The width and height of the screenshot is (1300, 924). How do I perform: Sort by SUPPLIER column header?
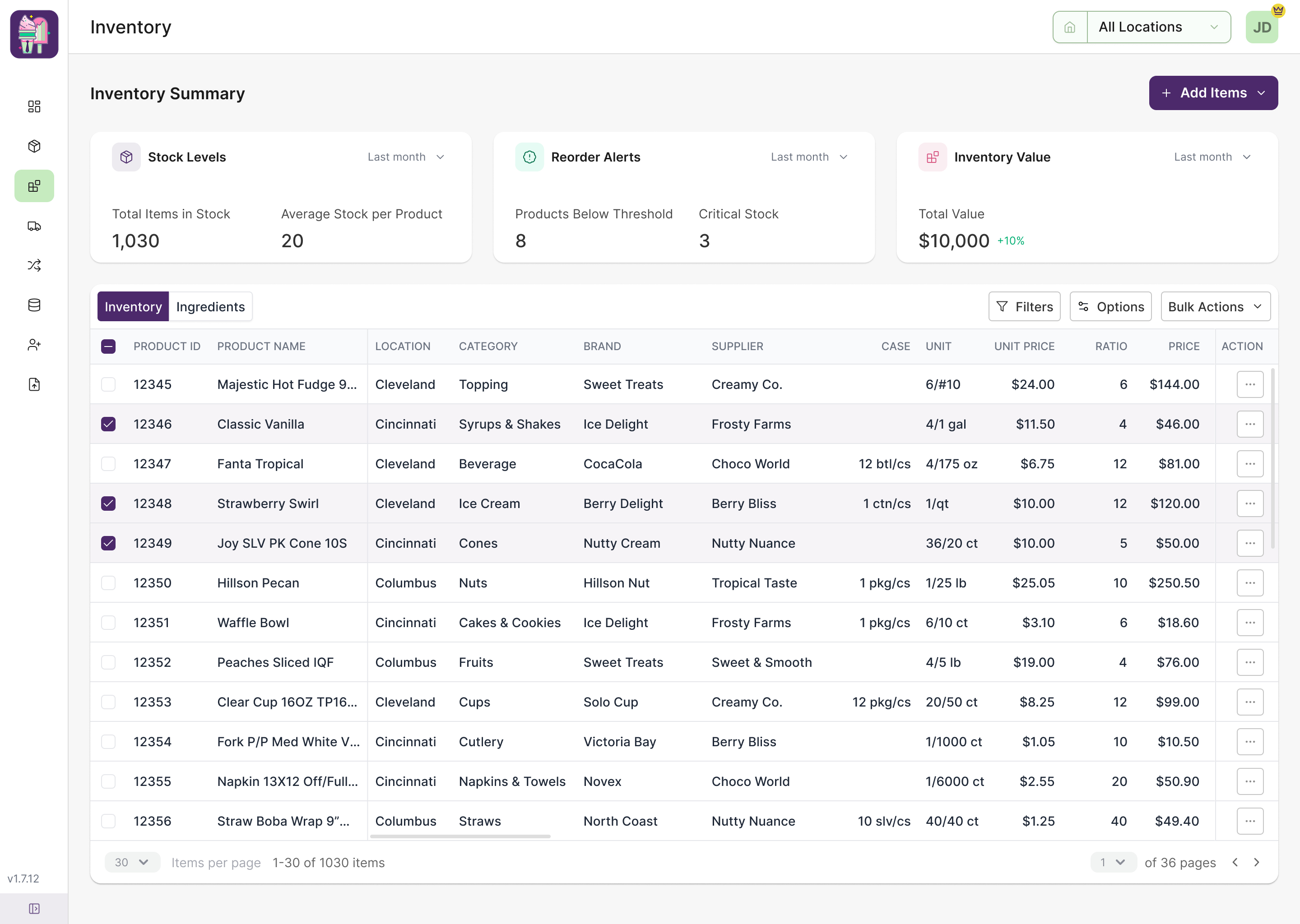pos(737,346)
